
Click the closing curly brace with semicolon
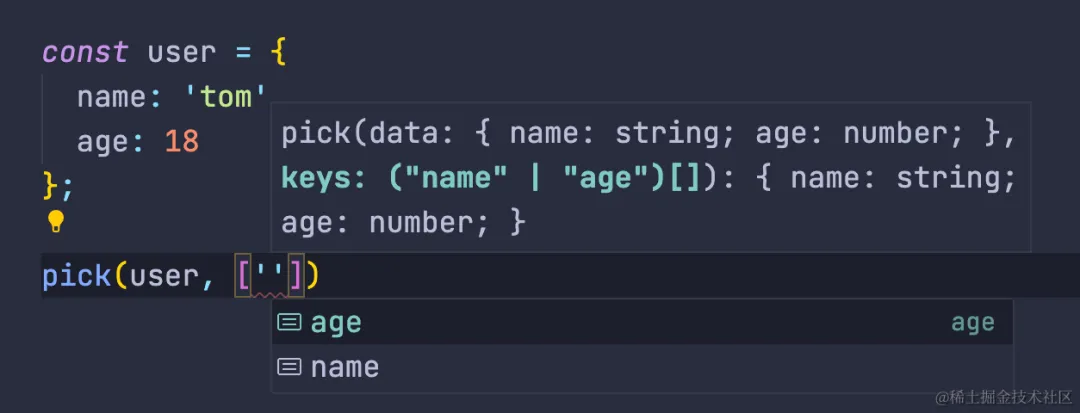pyautogui.click(x=58, y=185)
